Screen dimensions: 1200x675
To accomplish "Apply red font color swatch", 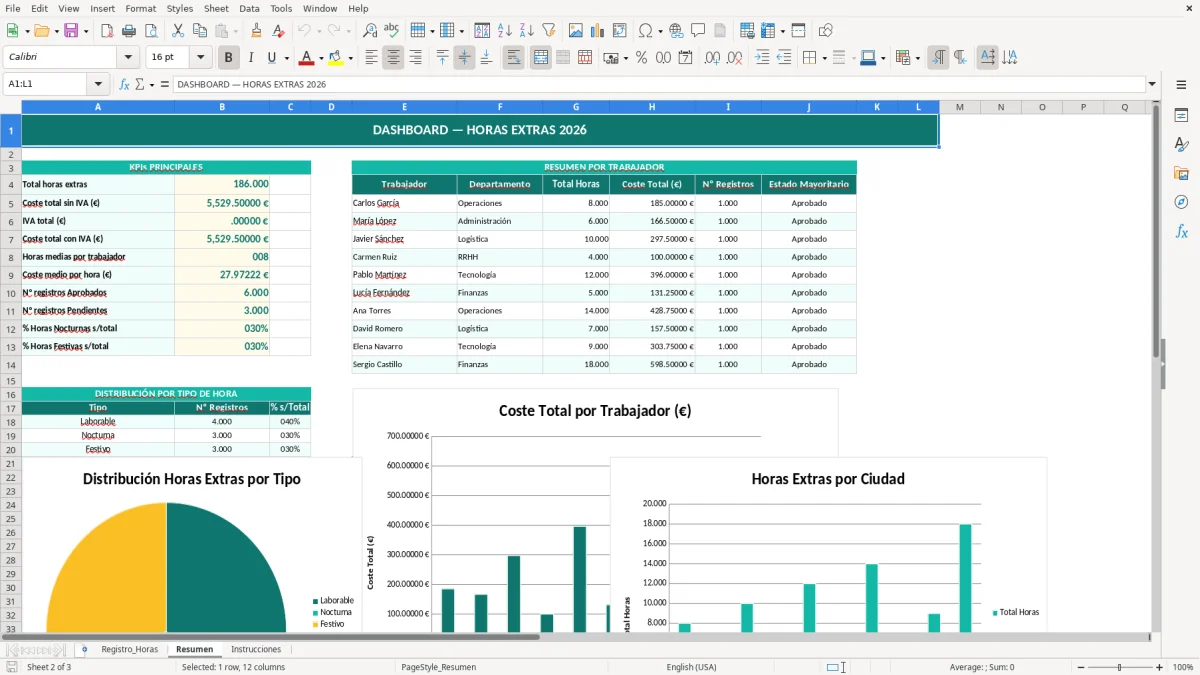I will click(x=305, y=58).
